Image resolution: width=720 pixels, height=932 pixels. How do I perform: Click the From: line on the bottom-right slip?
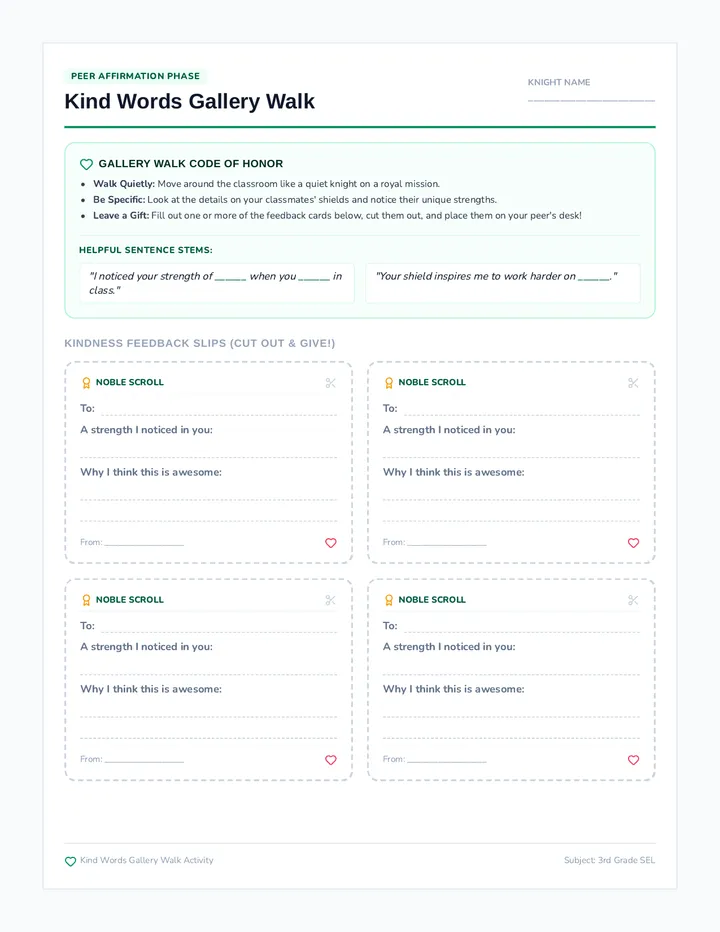(447, 760)
